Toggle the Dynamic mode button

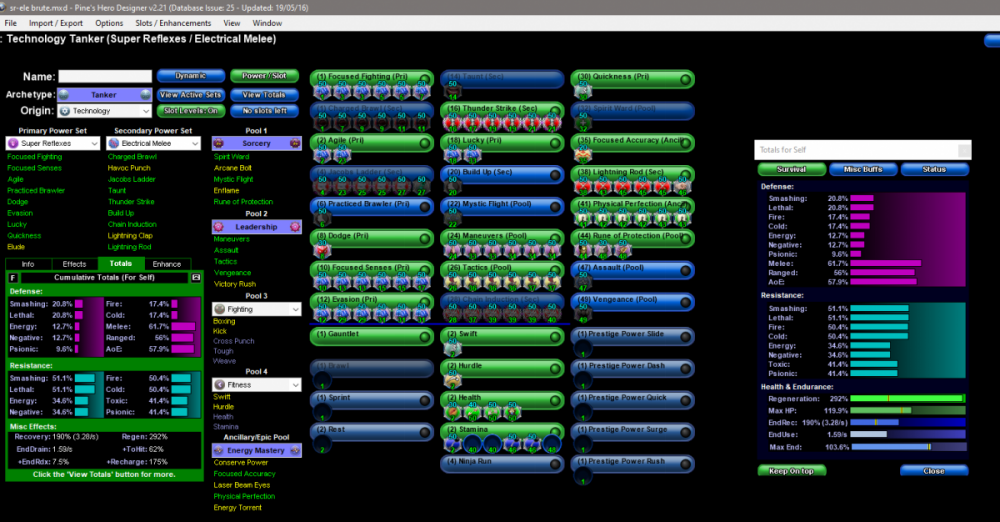[x=190, y=76]
